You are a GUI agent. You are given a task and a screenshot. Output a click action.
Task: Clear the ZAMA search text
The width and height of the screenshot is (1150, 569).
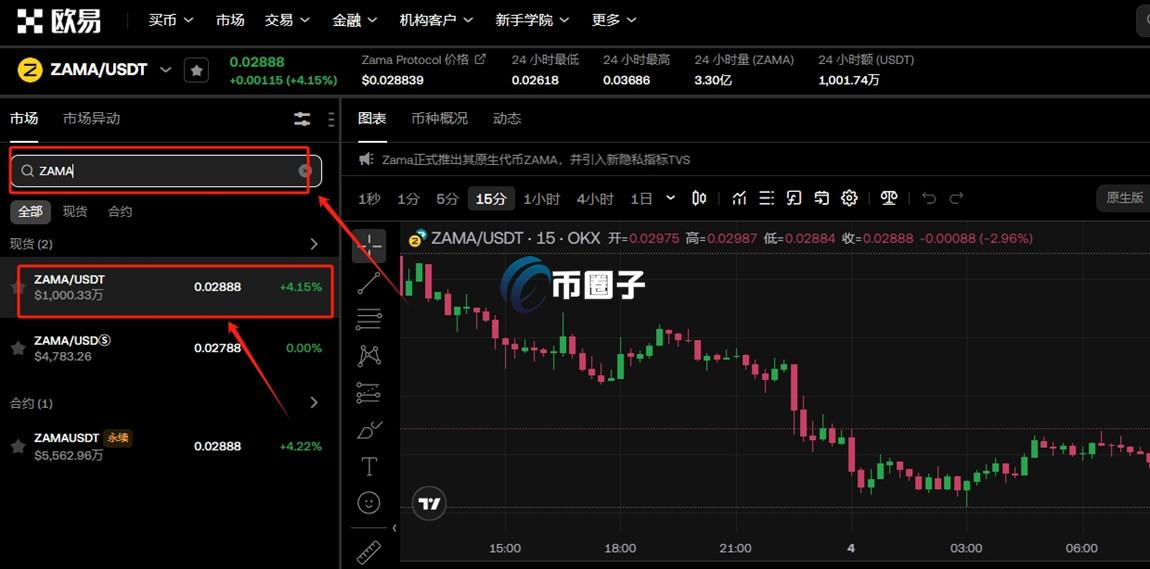305,171
